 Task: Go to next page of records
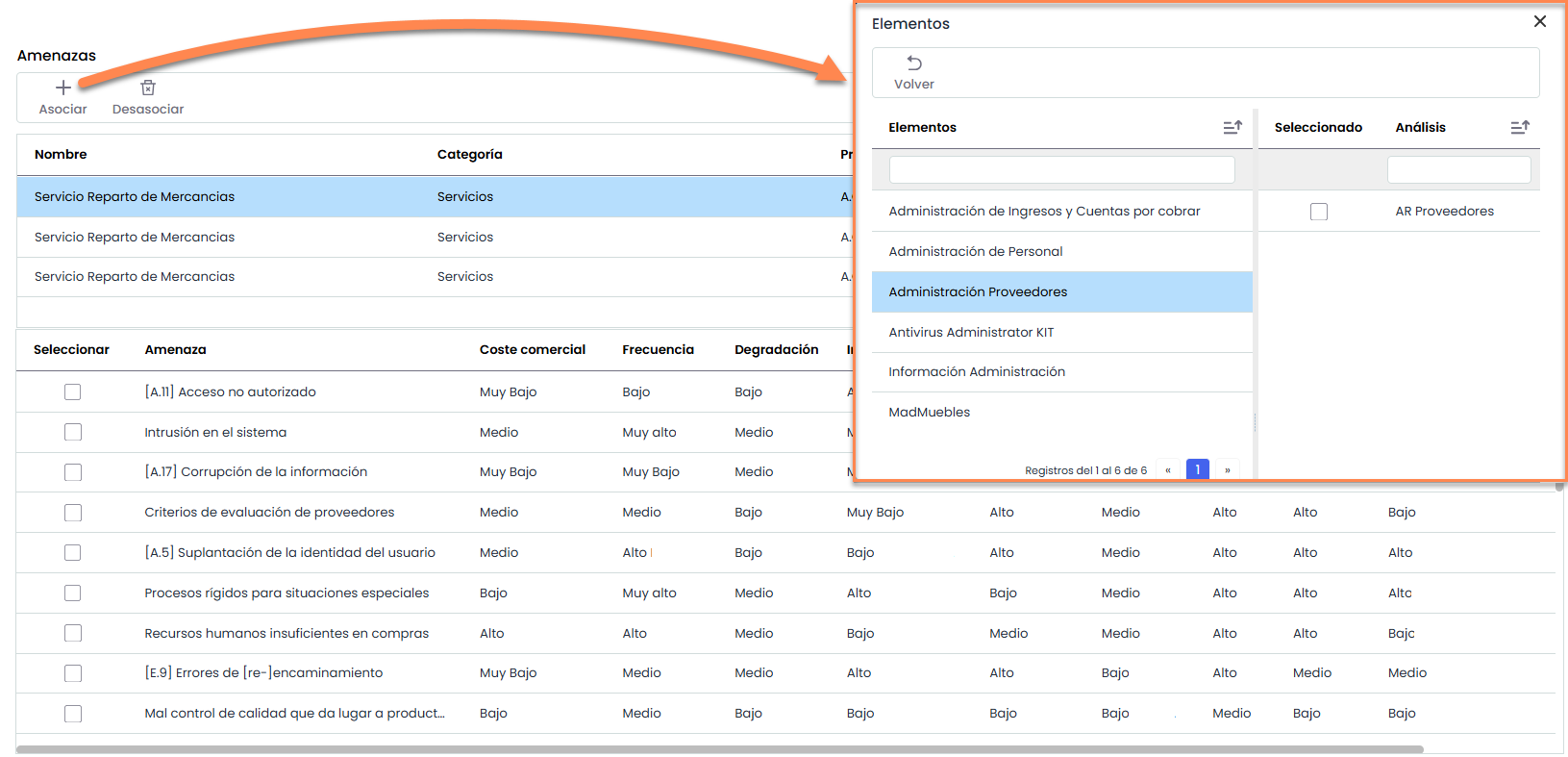1228,470
